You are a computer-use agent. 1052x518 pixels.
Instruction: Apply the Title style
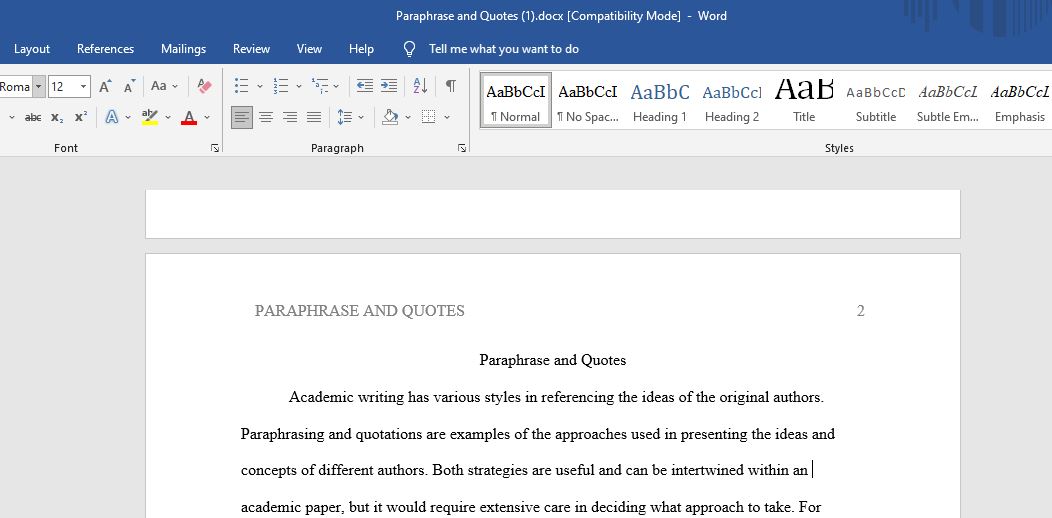804,100
